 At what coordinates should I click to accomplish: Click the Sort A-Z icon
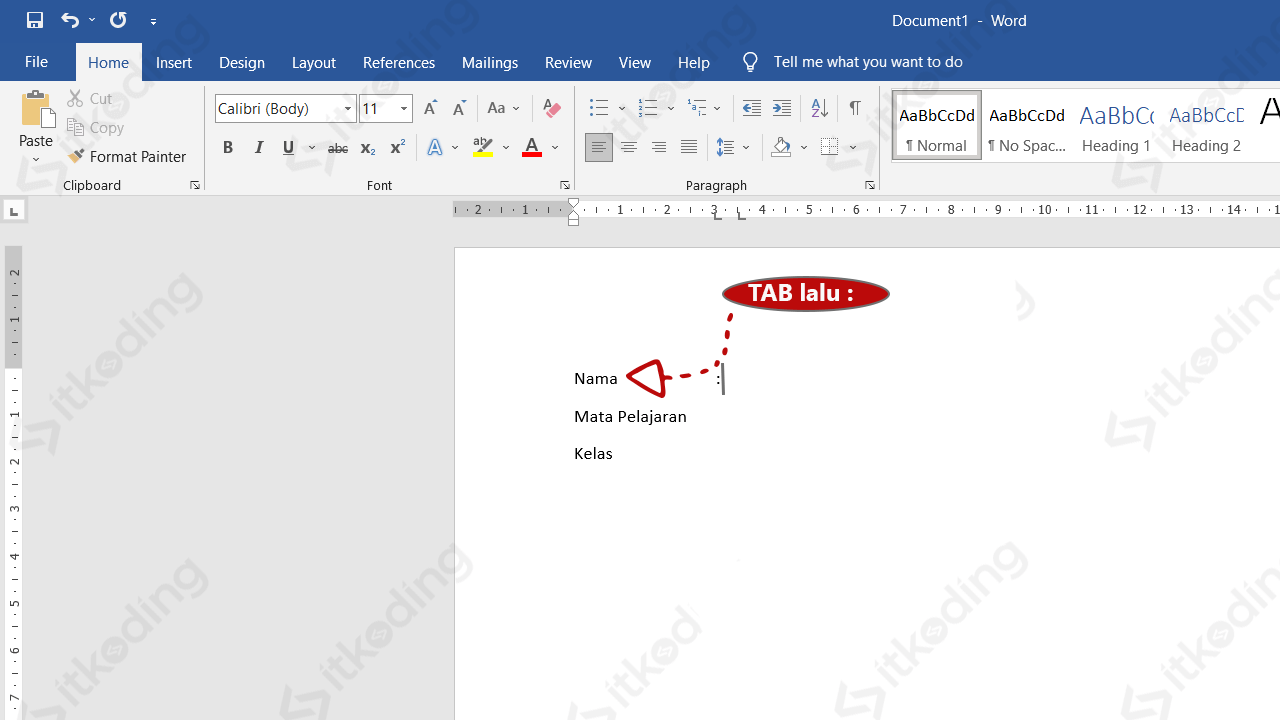point(819,108)
